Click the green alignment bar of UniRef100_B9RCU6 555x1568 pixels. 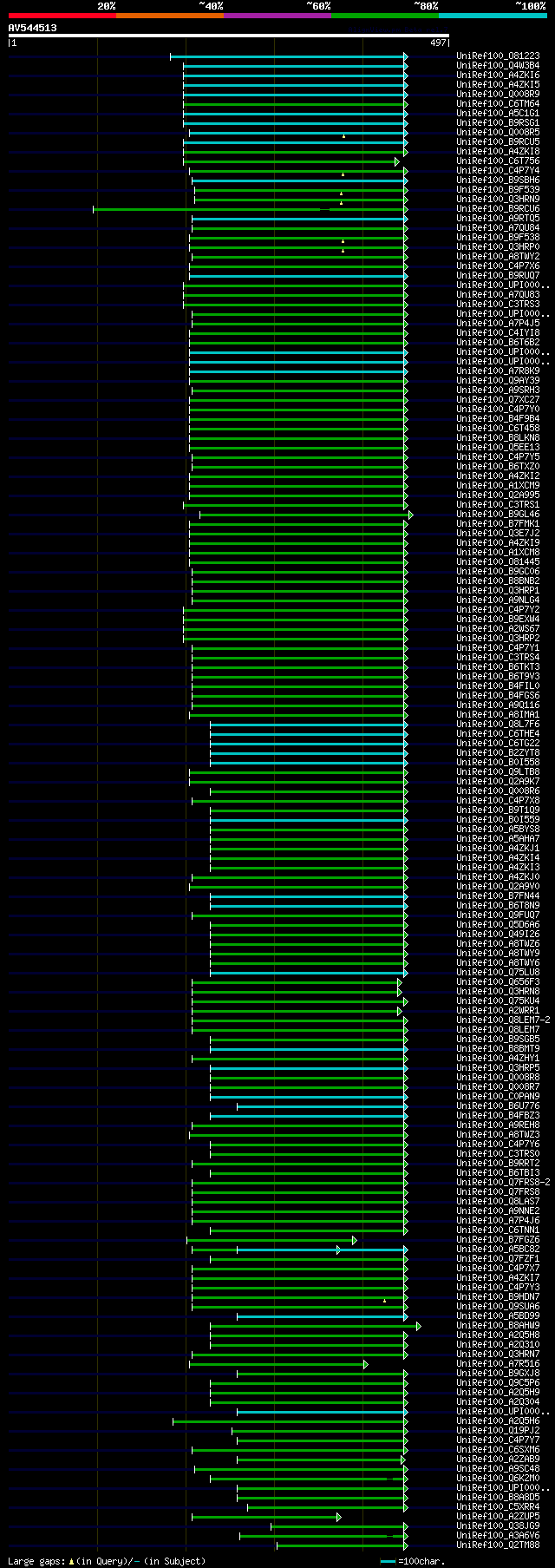tap(250, 209)
